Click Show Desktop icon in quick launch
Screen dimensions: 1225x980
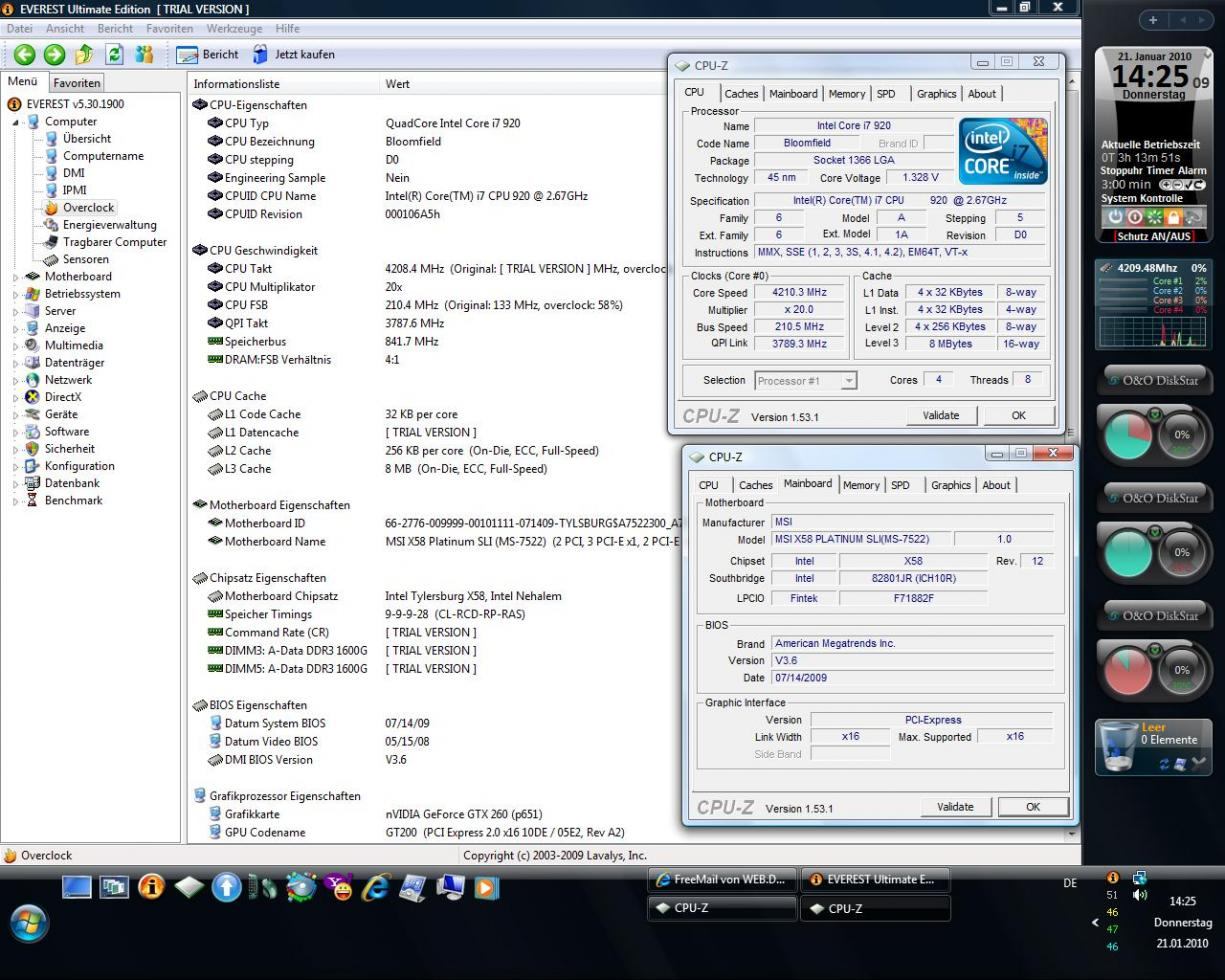click(76, 887)
